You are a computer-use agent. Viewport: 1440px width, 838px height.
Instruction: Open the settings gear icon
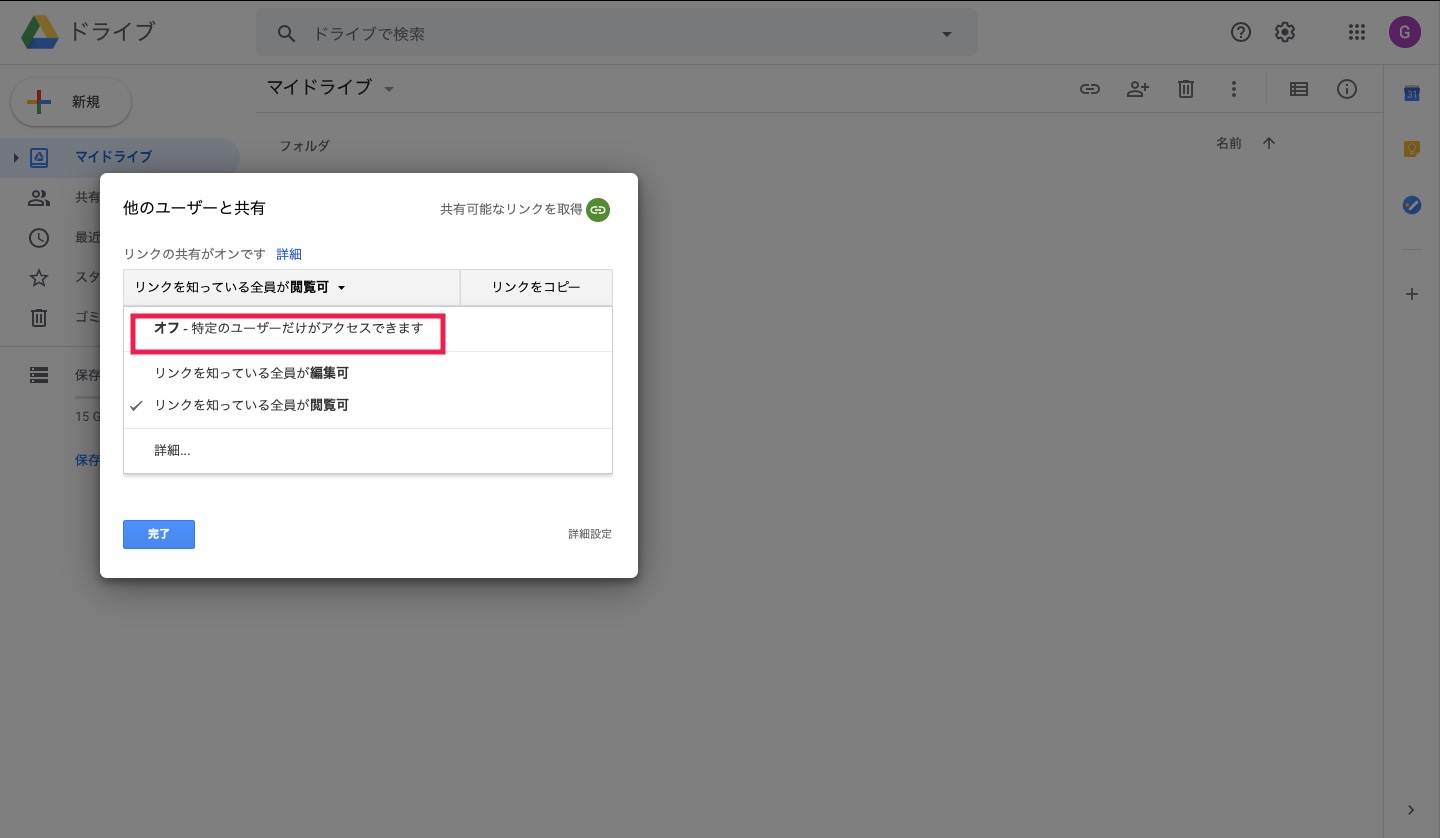click(x=1285, y=32)
